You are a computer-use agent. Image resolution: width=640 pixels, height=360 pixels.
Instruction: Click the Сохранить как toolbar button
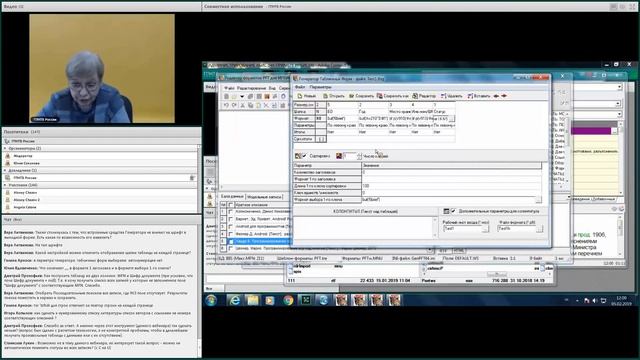coord(392,96)
